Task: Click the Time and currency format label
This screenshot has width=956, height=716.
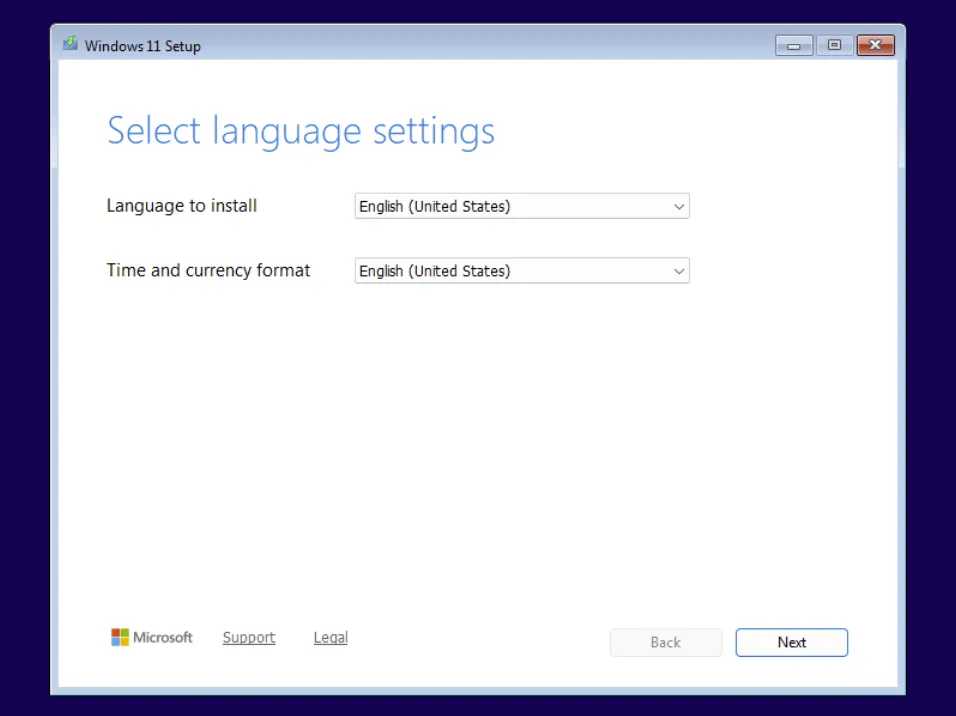Action: click(209, 271)
